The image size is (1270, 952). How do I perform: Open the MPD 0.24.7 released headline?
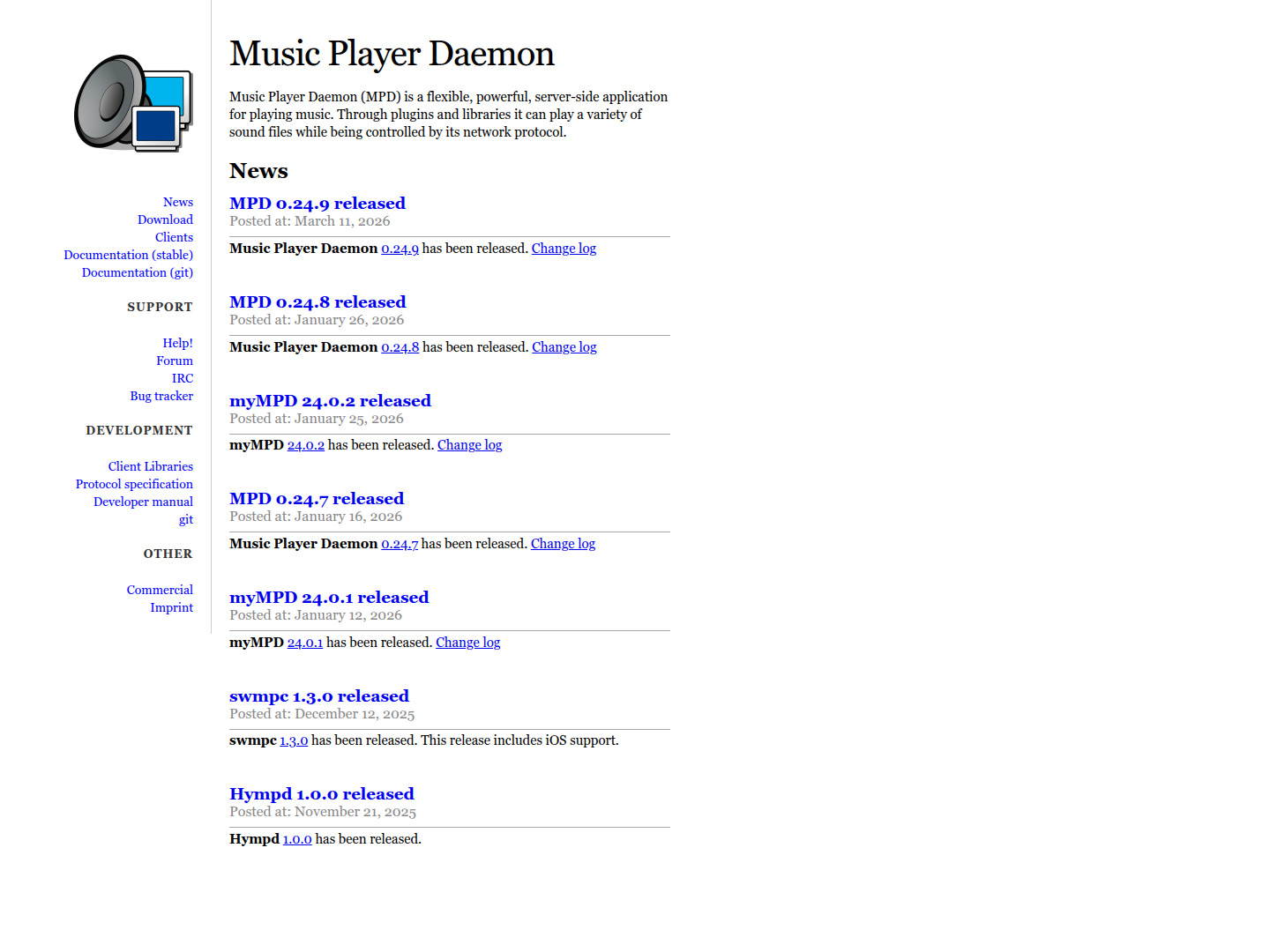point(317,499)
